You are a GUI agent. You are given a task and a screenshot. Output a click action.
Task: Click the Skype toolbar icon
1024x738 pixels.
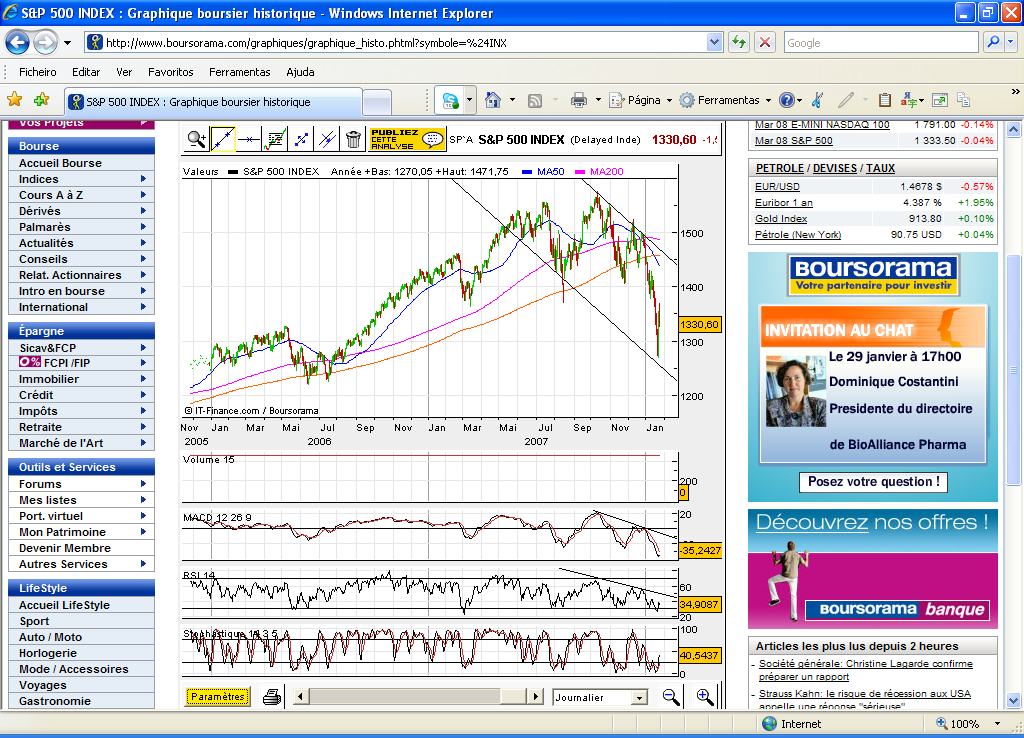point(450,100)
